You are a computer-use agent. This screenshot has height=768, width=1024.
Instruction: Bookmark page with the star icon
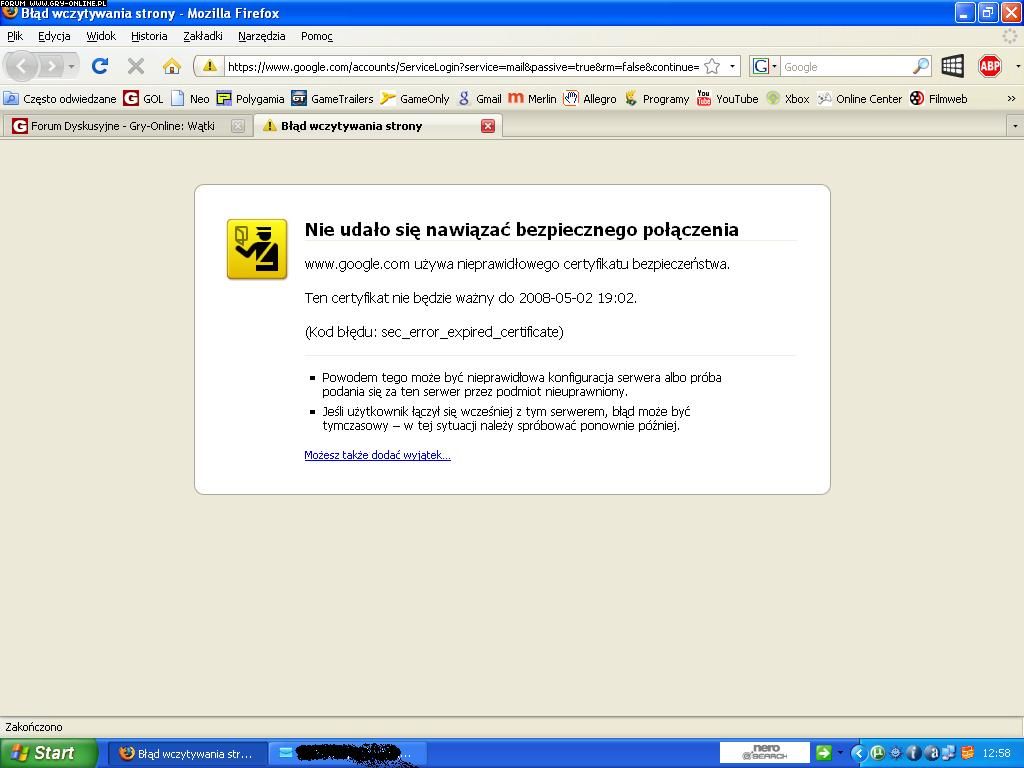pyautogui.click(x=712, y=66)
